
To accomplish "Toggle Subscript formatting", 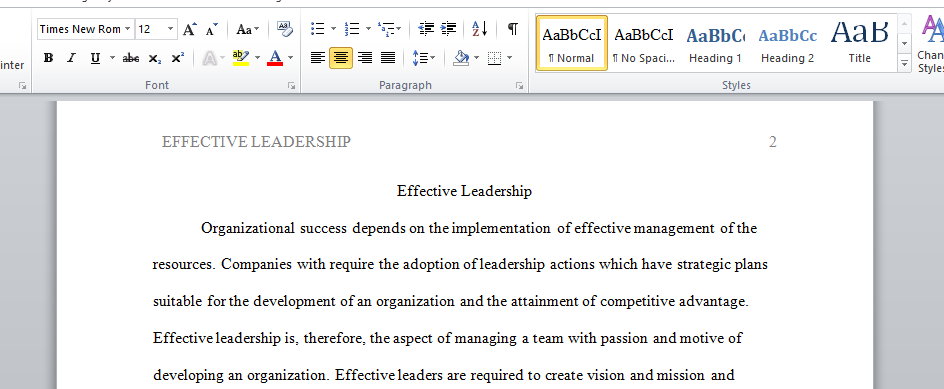I will (x=155, y=58).
